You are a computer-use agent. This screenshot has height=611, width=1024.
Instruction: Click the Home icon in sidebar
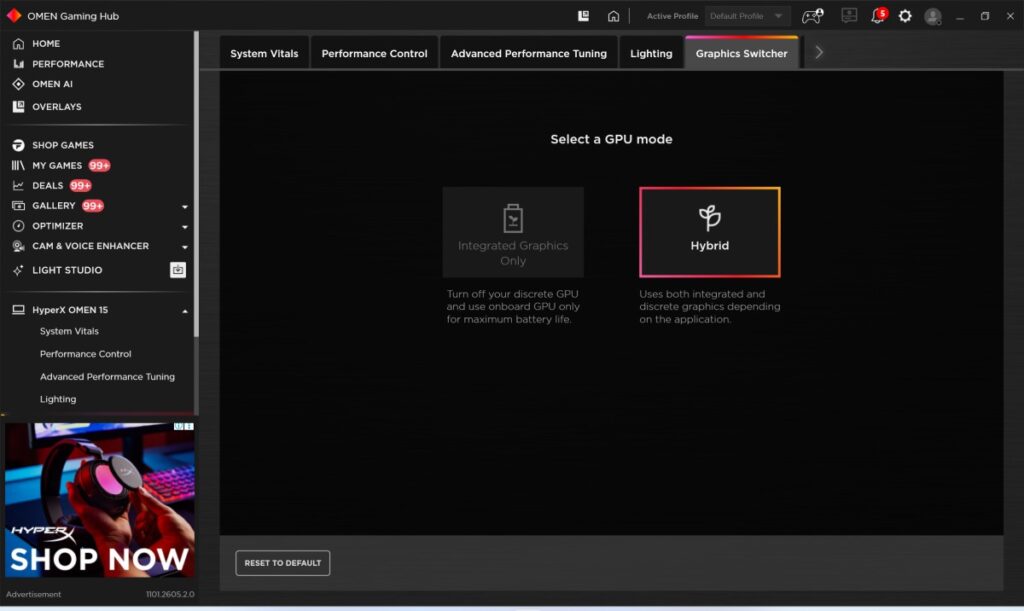pyautogui.click(x=18, y=44)
